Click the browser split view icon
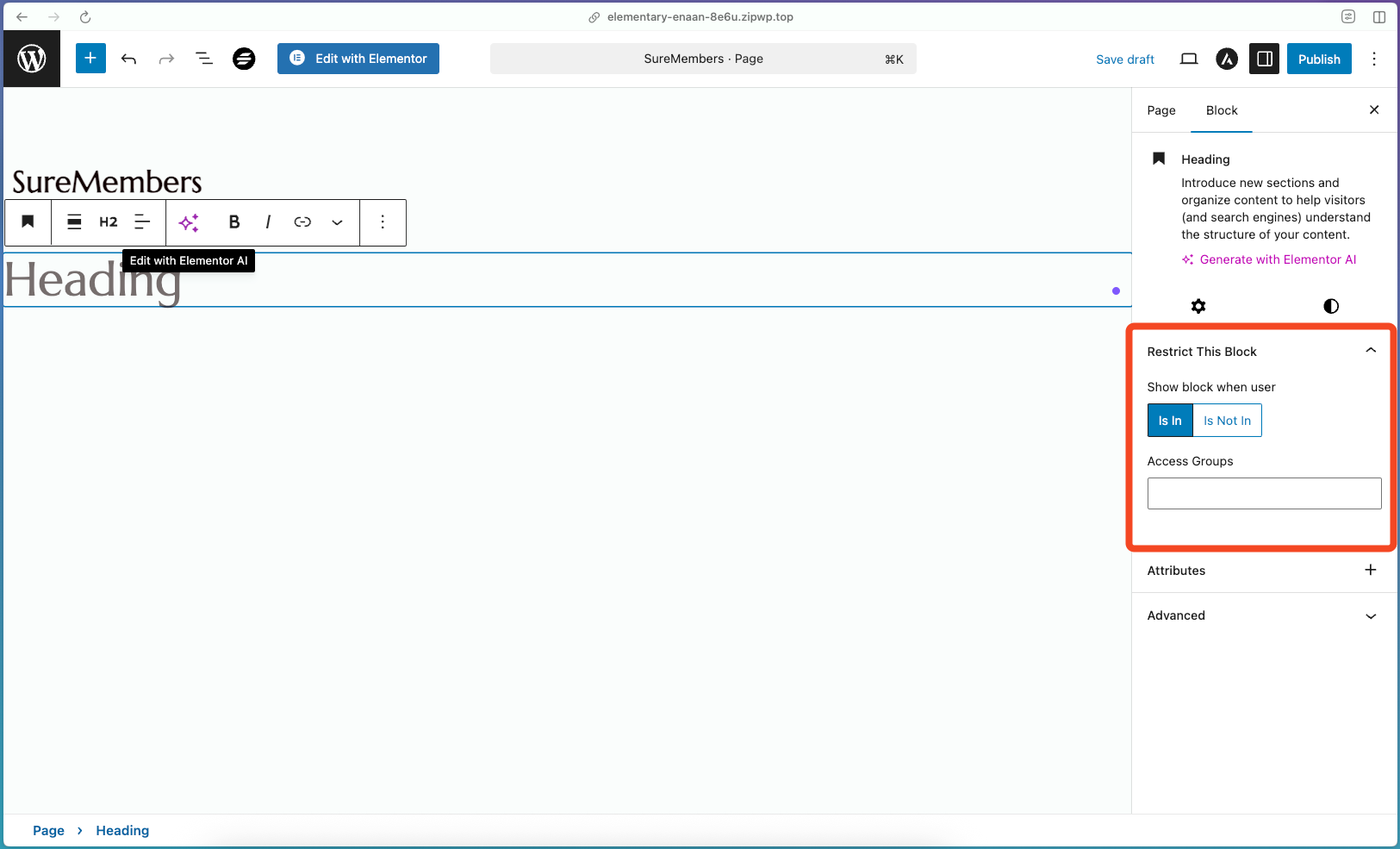 1379,16
